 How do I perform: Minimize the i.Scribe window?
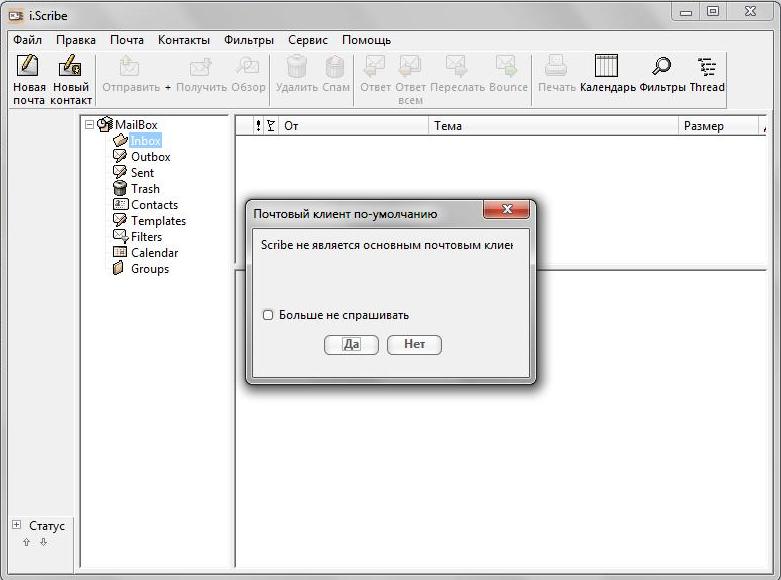click(686, 12)
